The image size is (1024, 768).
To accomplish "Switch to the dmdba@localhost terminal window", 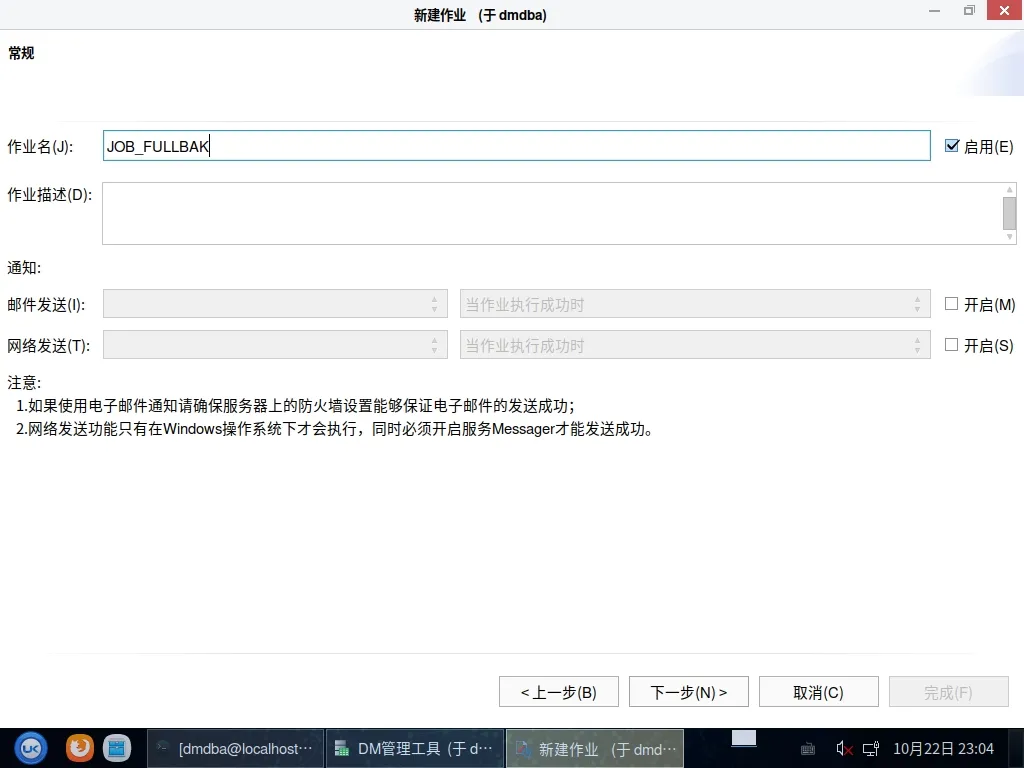I will point(236,748).
